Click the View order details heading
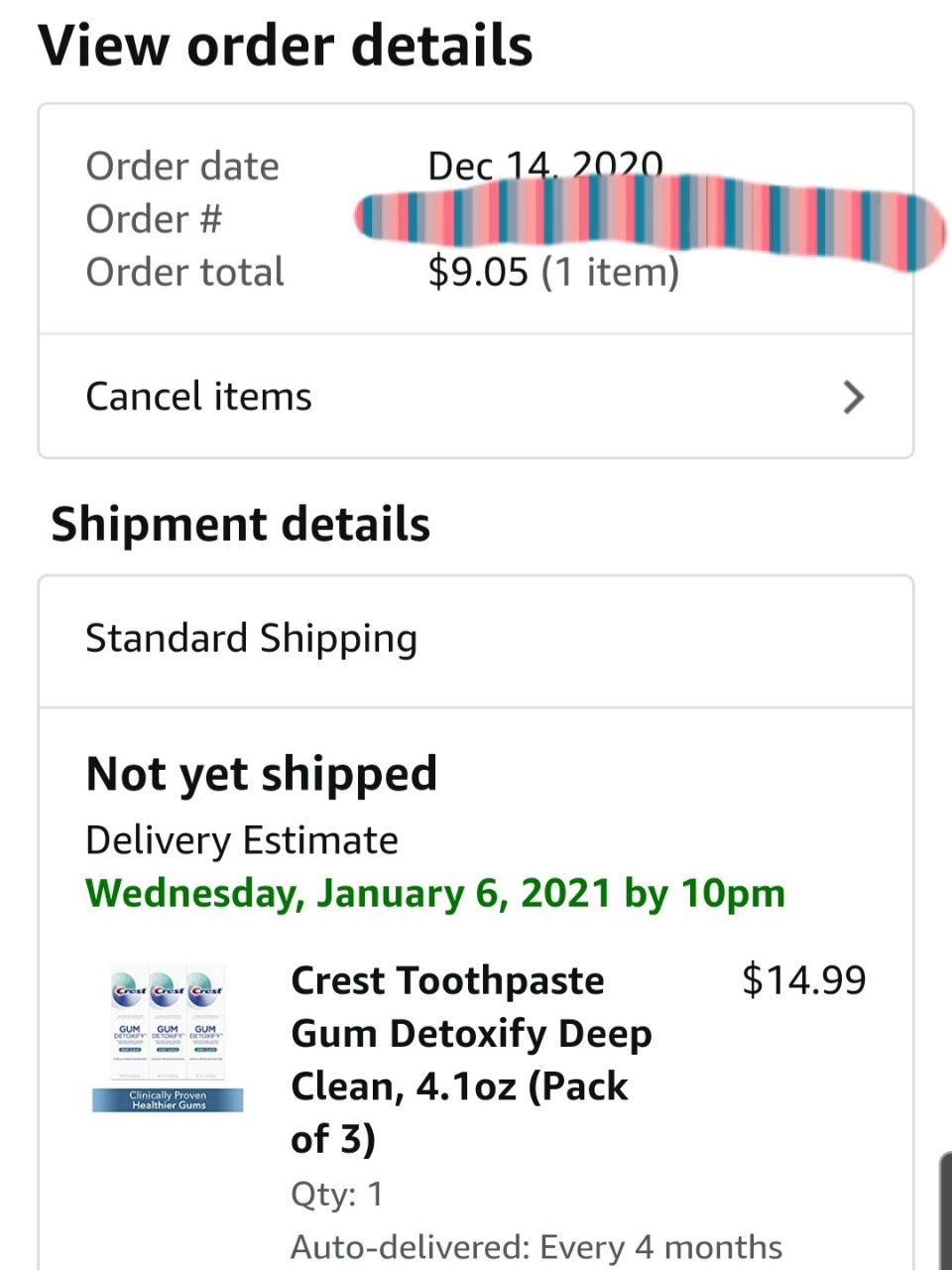This screenshot has height=1270, width=952. tap(285, 44)
